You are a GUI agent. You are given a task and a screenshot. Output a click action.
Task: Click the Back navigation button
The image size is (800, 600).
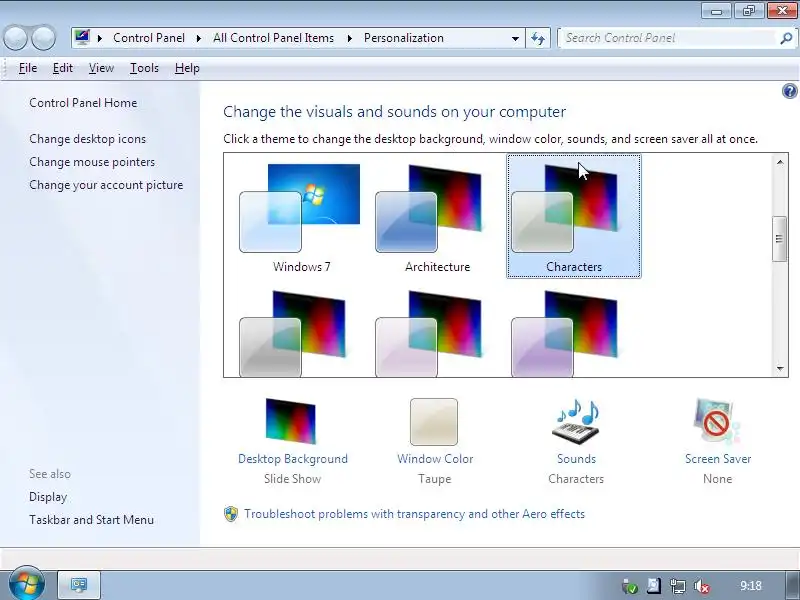(x=15, y=38)
